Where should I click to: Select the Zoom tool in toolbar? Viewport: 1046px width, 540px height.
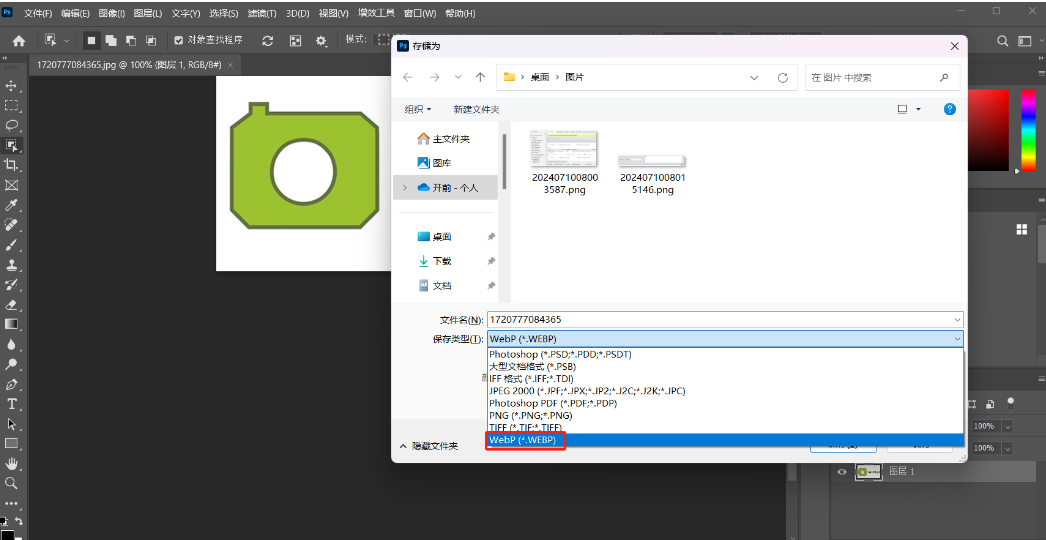pyautogui.click(x=12, y=483)
